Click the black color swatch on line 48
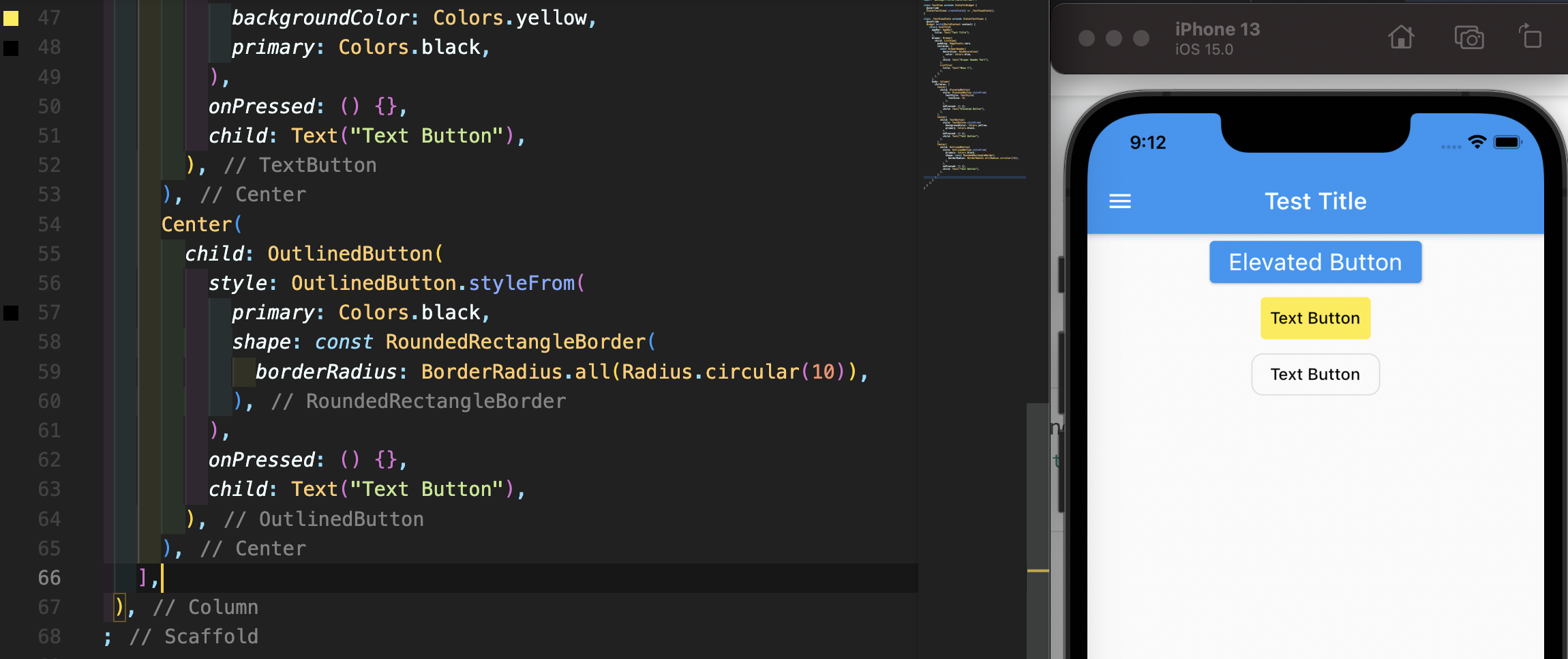1568x659 pixels. (11, 48)
